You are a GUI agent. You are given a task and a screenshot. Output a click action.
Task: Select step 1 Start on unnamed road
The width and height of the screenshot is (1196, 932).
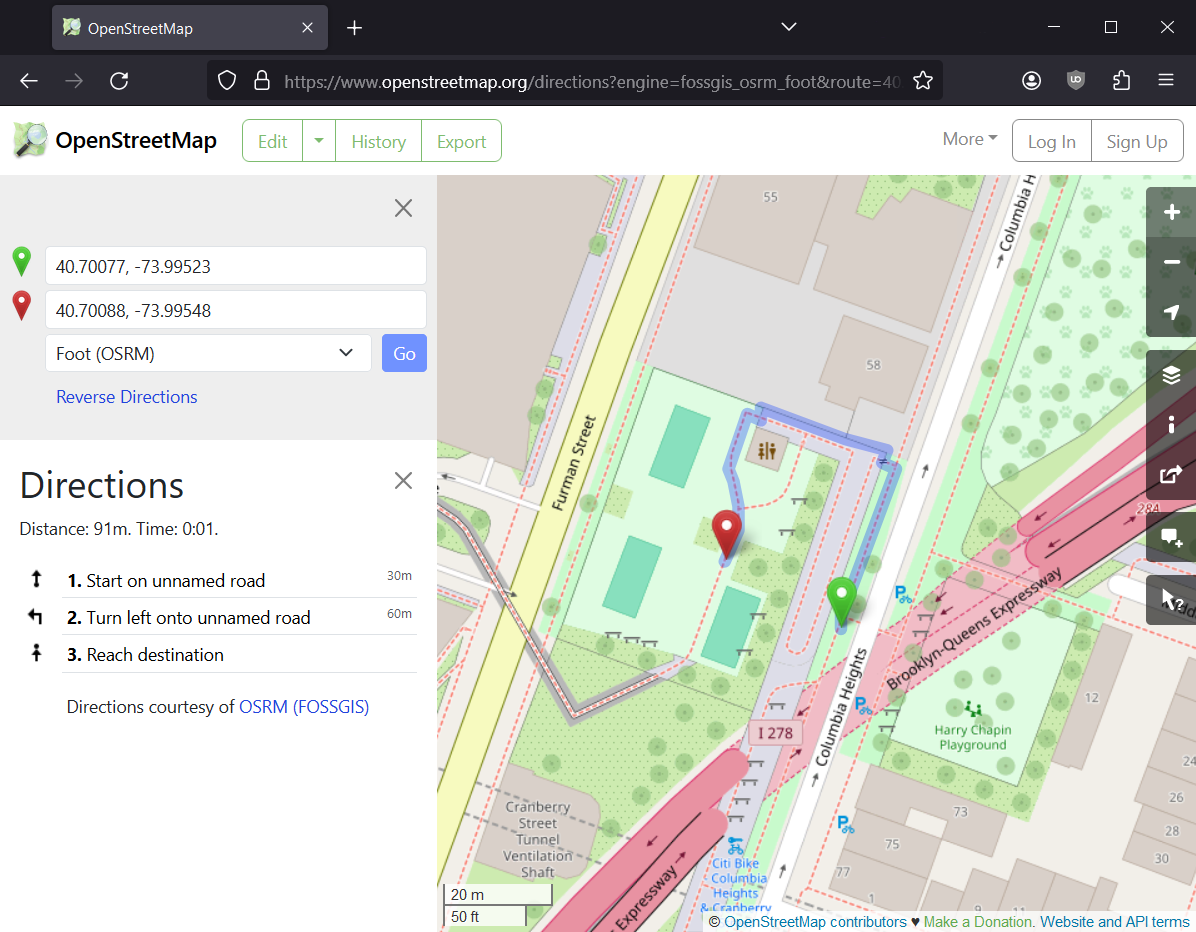coord(240,580)
